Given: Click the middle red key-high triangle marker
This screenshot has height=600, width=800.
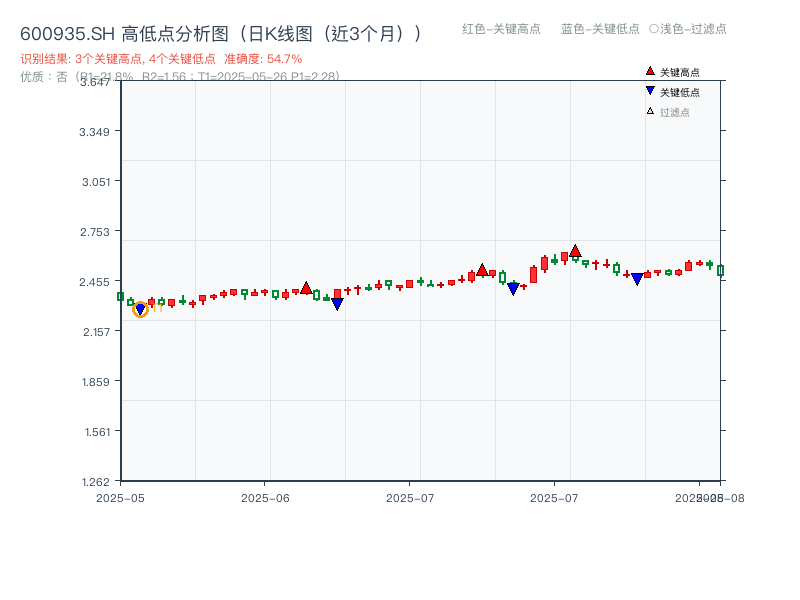Looking at the screenshot, I should tap(482, 270).
